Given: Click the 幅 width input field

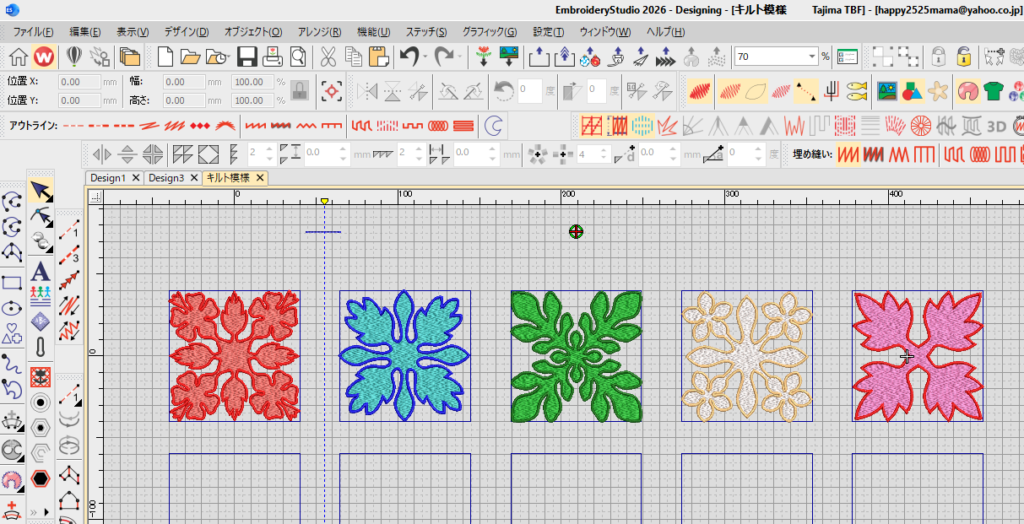Looking at the screenshot, I should (184, 82).
